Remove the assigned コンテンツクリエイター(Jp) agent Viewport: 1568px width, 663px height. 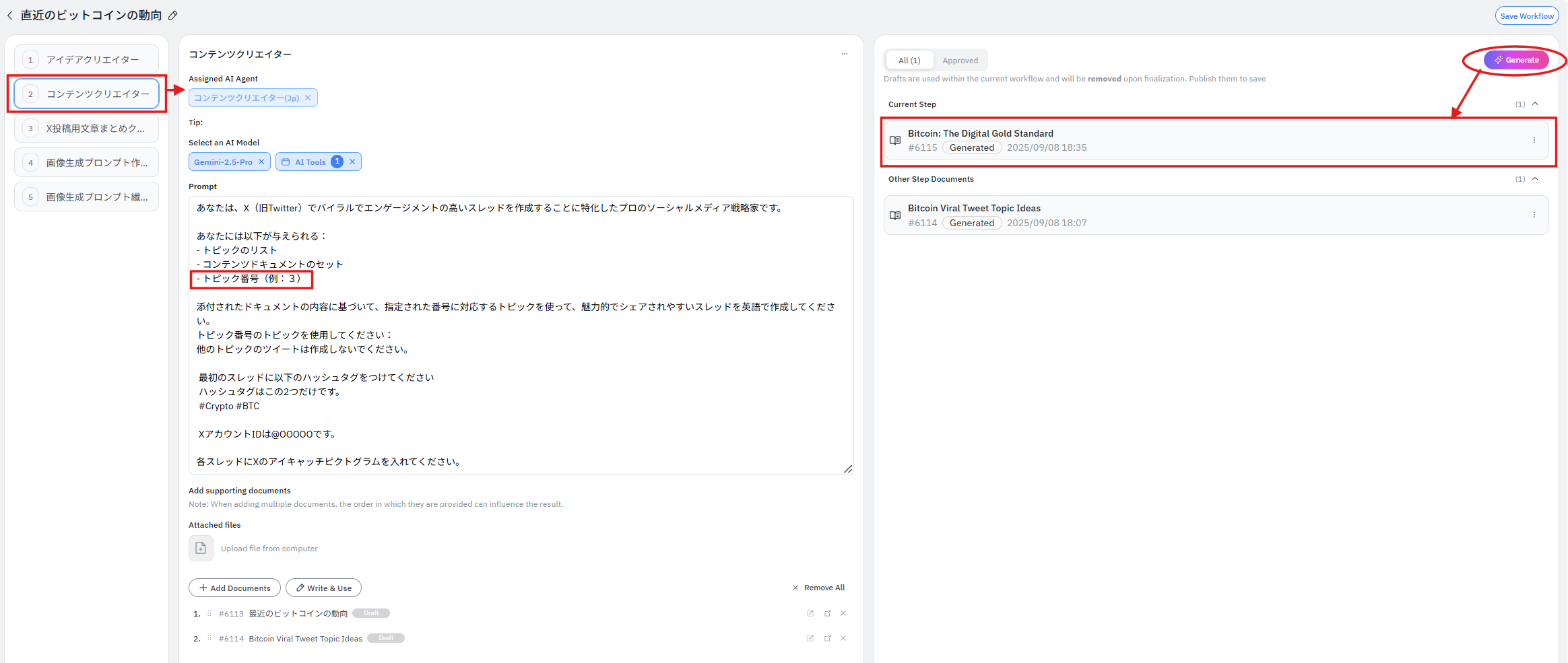click(308, 98)
